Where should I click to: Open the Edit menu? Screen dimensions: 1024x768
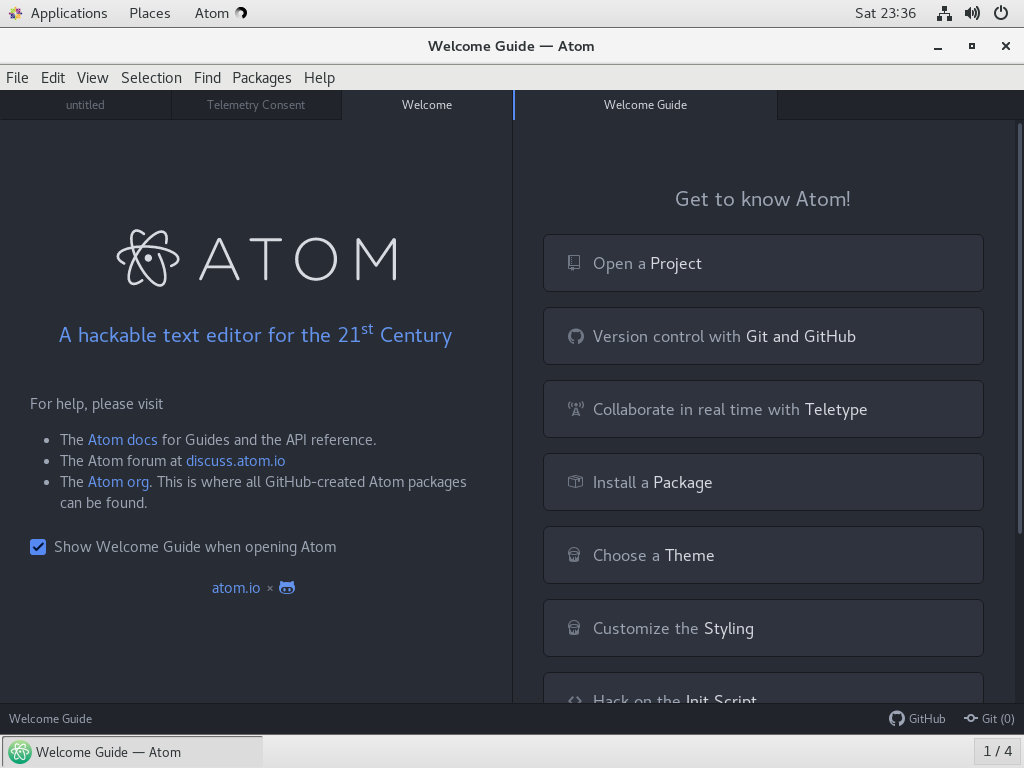[53, 78]
